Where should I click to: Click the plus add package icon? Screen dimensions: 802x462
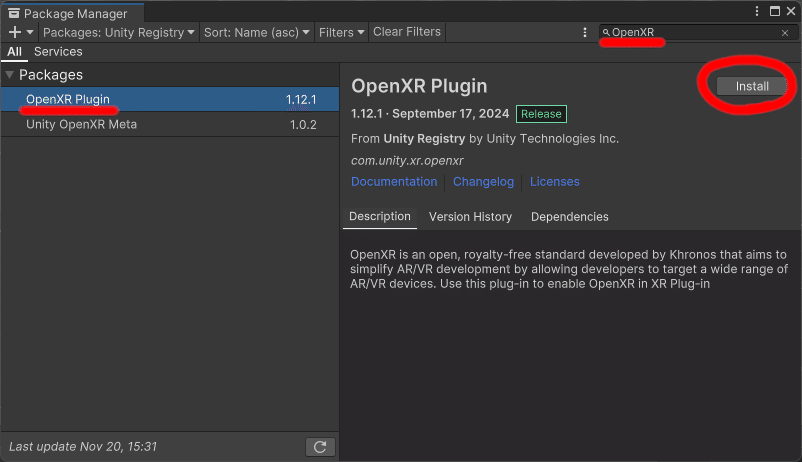pyautogui.click(x=15, y=32)
